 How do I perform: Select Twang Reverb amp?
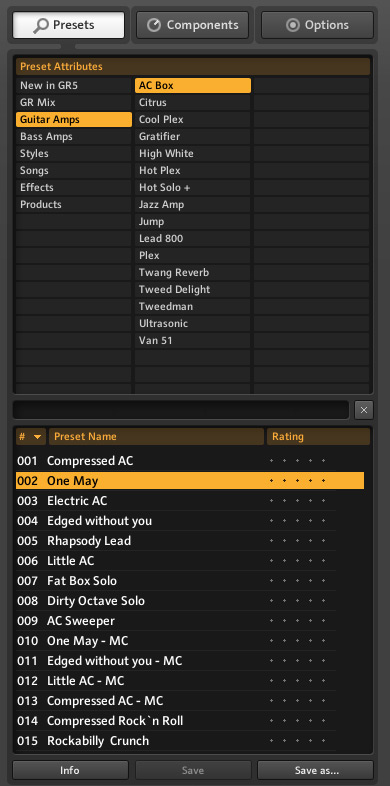click(x=192, y=273)
